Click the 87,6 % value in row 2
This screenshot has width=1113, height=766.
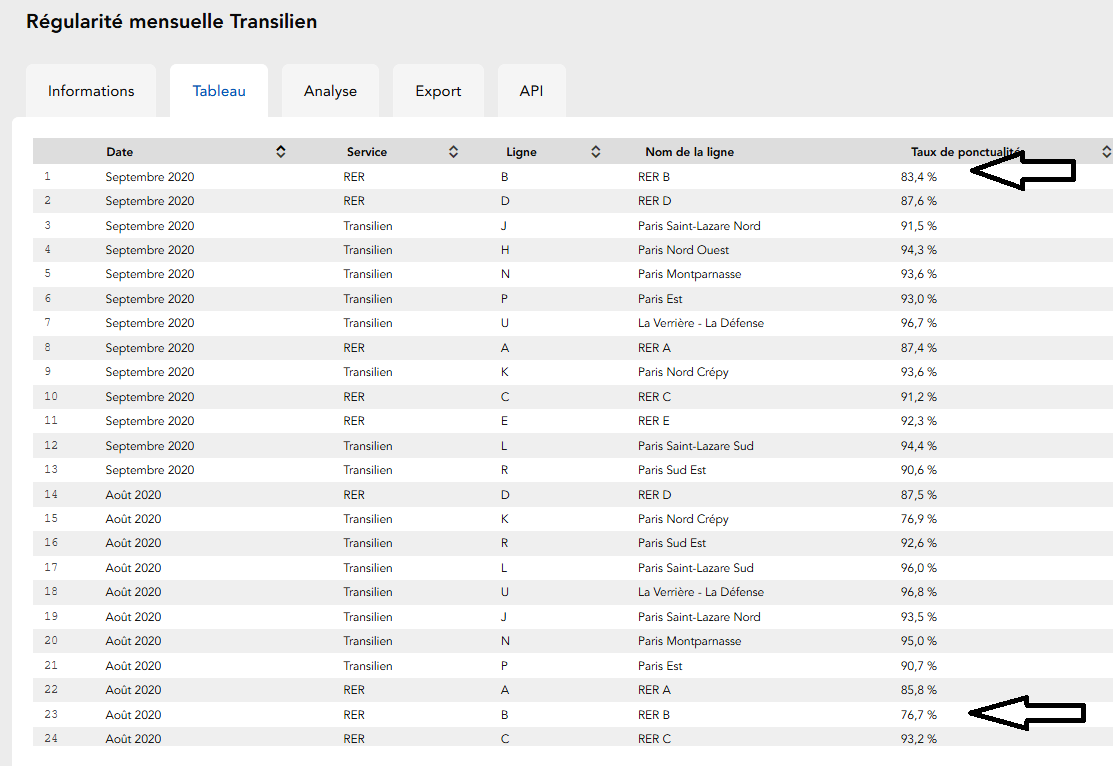point(919,201)
